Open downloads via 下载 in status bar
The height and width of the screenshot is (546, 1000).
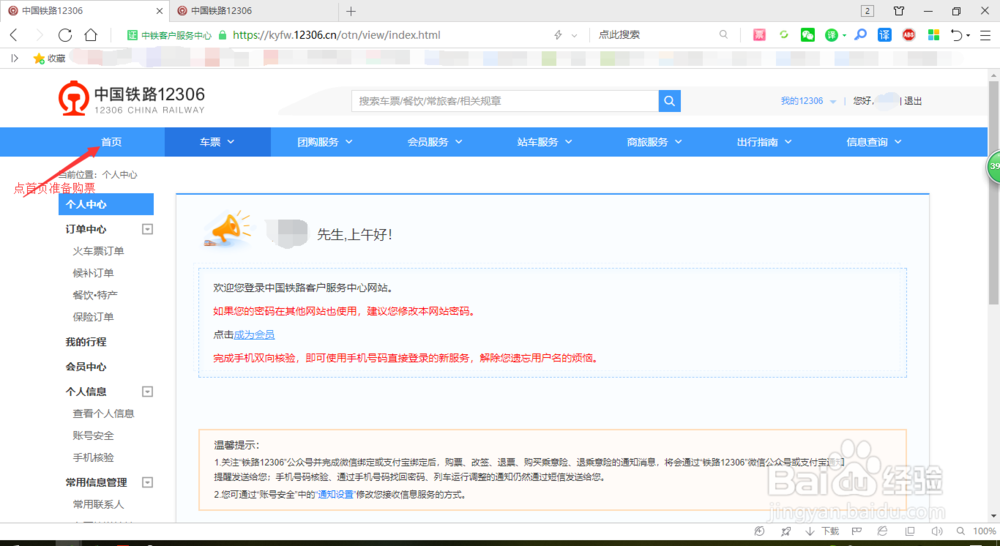822,531
